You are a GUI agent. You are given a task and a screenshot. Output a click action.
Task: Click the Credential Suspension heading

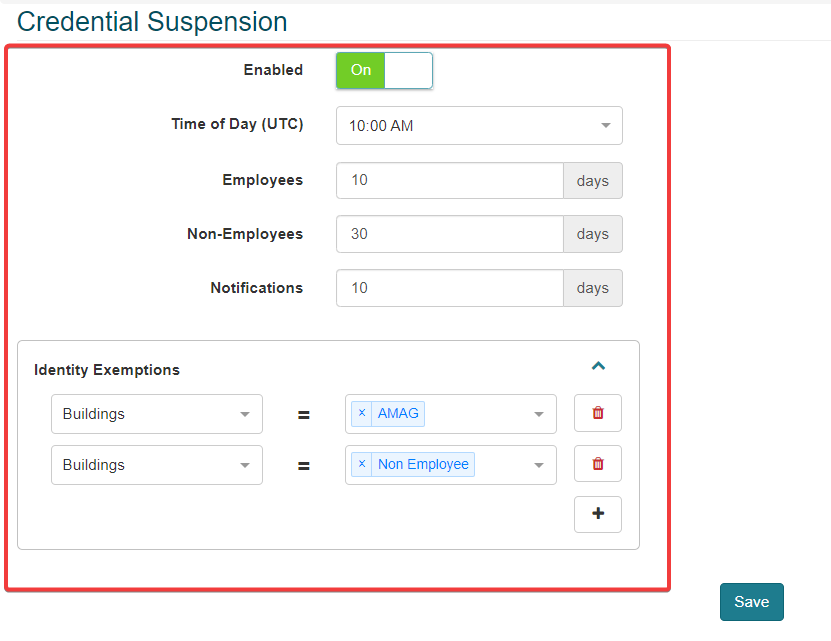(152, 22)
